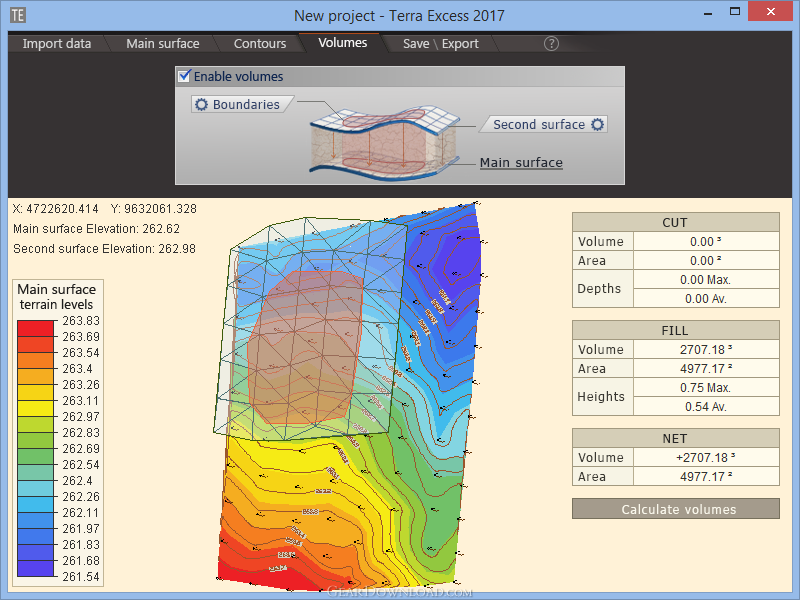800x600 pixels.
Task: Click the Second surface Elevation: 262.98 readout
Action: tap(105, 248)
